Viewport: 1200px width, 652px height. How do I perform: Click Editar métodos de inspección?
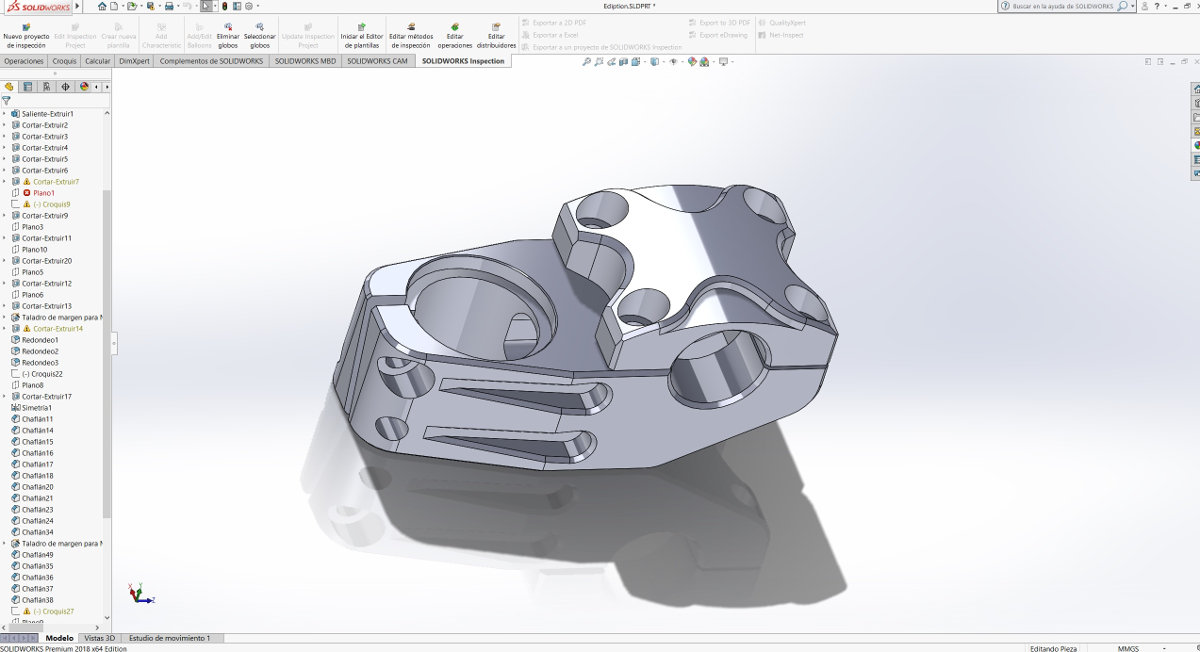click(x=411, y=28)
